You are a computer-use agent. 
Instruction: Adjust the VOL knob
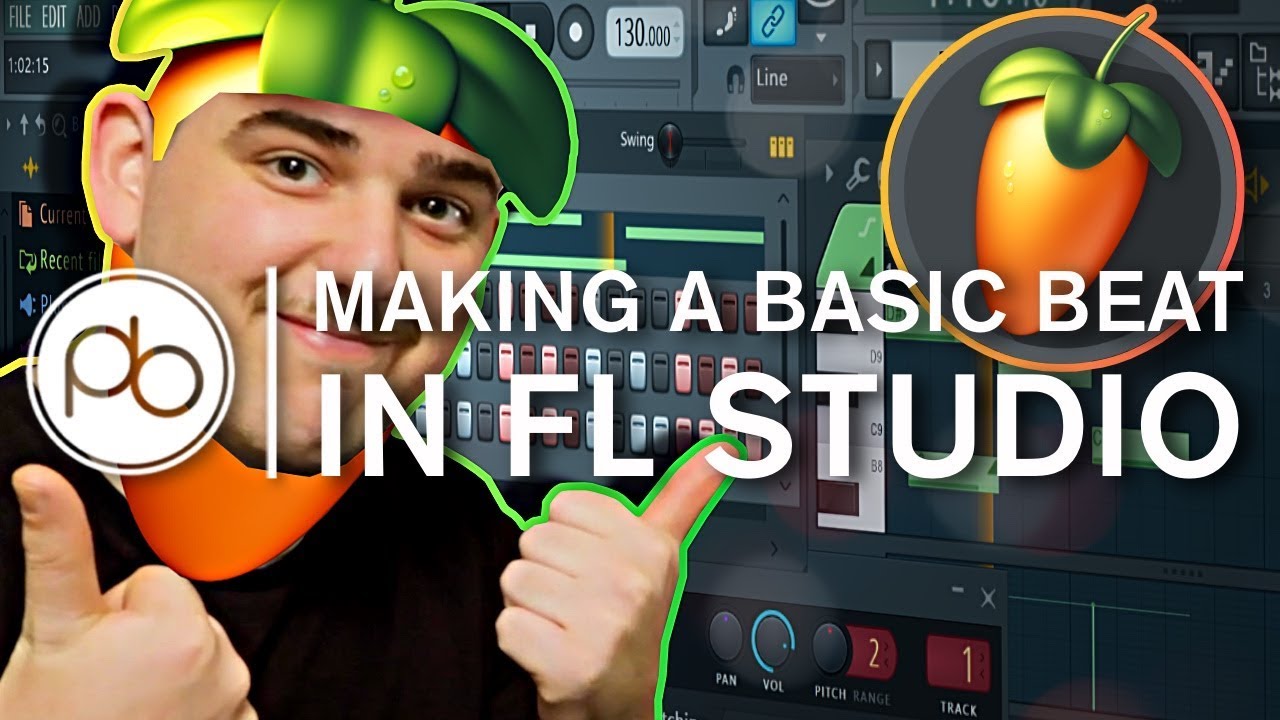772,639
